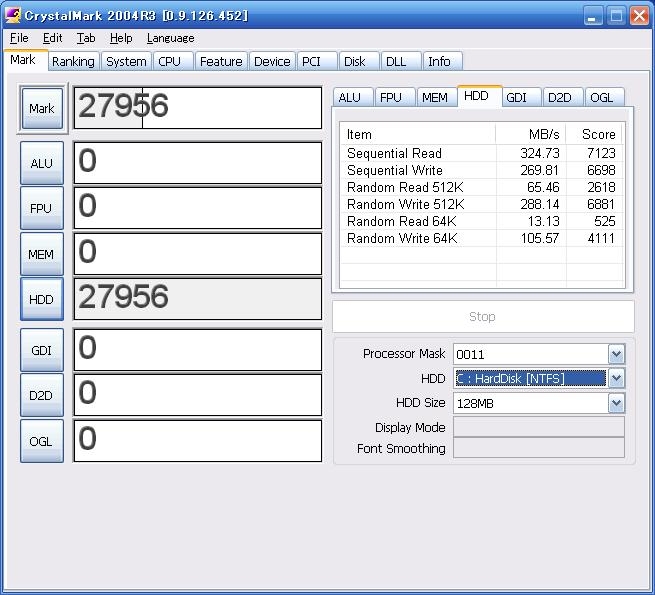Show the HDD results sub-tab
The image size is (655, 595).
click(x=479, y=96)
